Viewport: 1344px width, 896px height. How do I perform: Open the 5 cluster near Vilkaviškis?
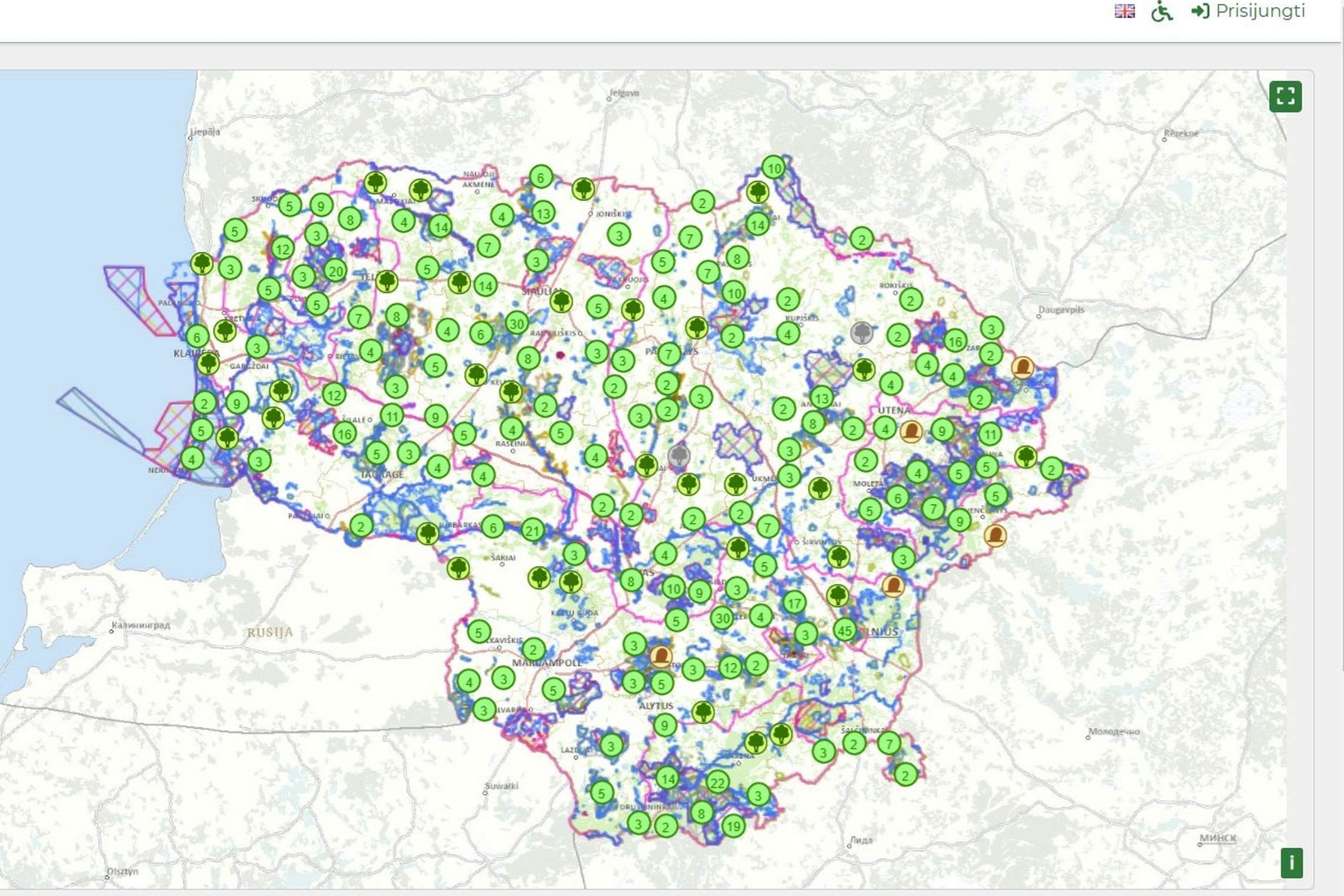[479, 632]
